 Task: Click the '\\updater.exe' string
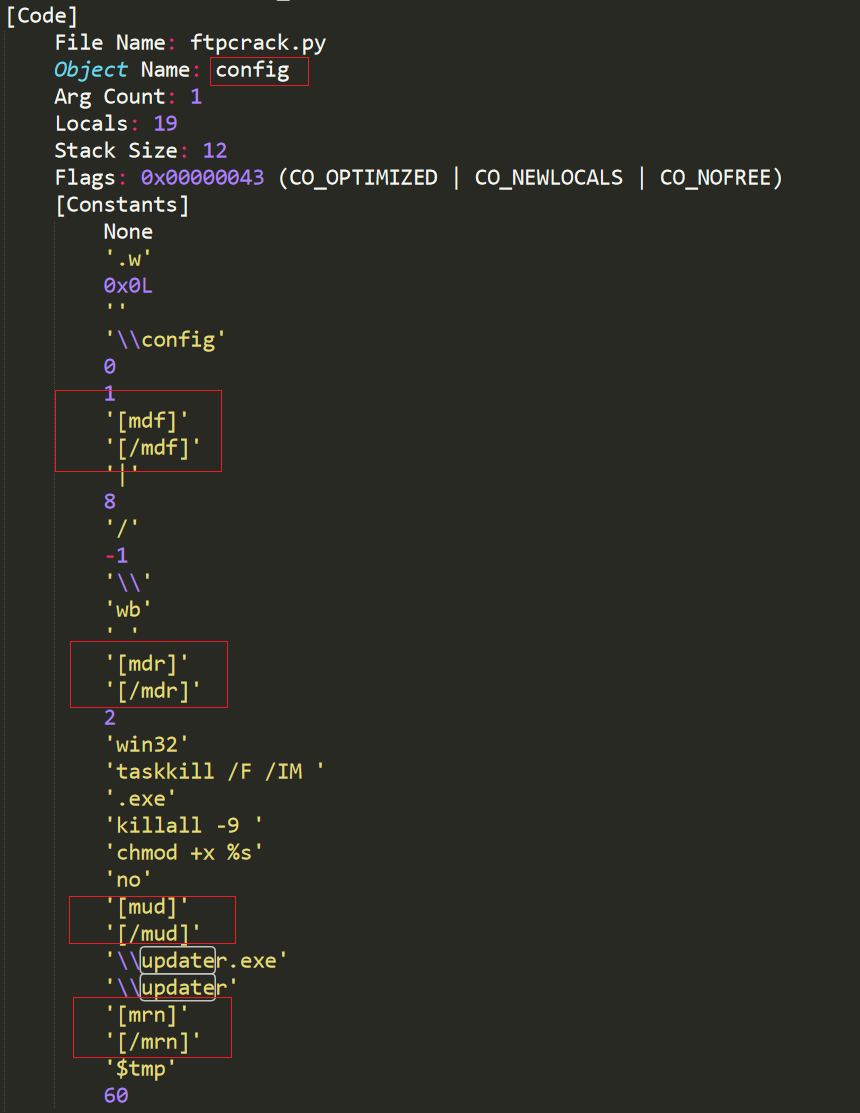coord(197,960)
